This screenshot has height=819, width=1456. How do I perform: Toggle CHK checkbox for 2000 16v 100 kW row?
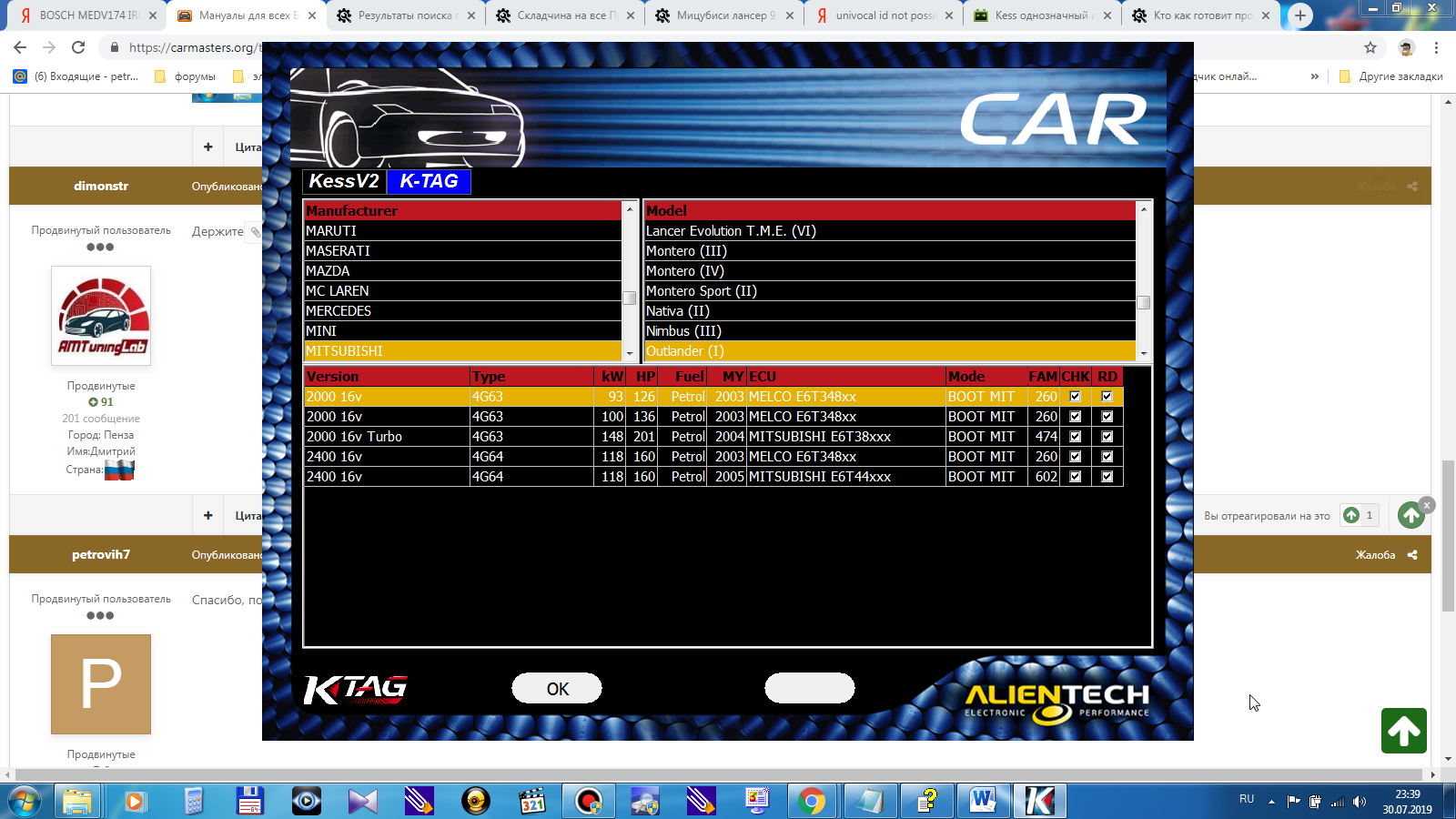point(1075,416)
